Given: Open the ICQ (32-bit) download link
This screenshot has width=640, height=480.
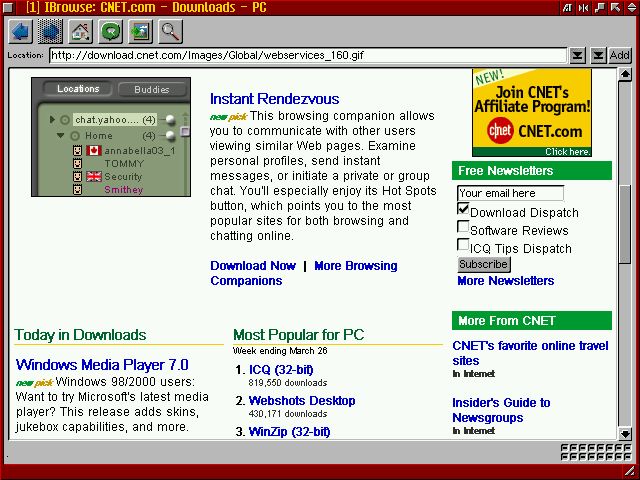Looking at the screenshot, I should [x=281, y=370].
